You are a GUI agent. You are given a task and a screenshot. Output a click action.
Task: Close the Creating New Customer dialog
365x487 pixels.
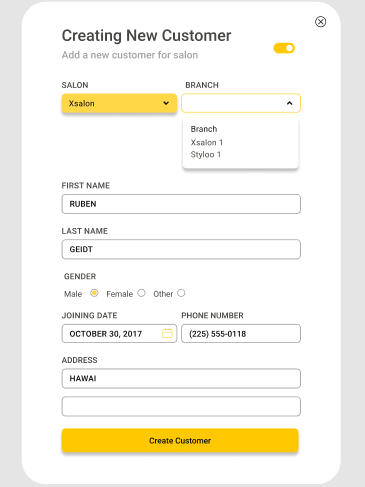(x=320, y=22)
